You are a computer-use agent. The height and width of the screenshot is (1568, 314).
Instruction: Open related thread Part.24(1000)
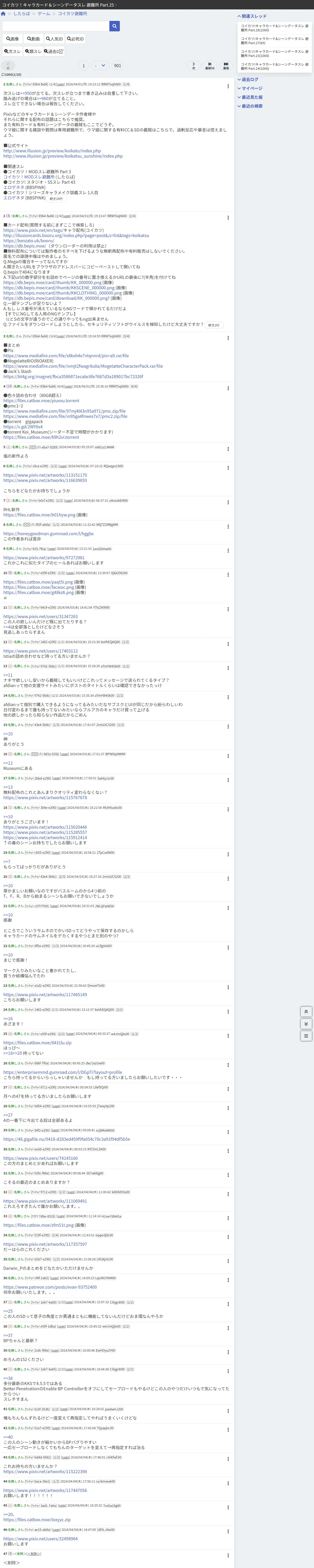tap(274, 66)
